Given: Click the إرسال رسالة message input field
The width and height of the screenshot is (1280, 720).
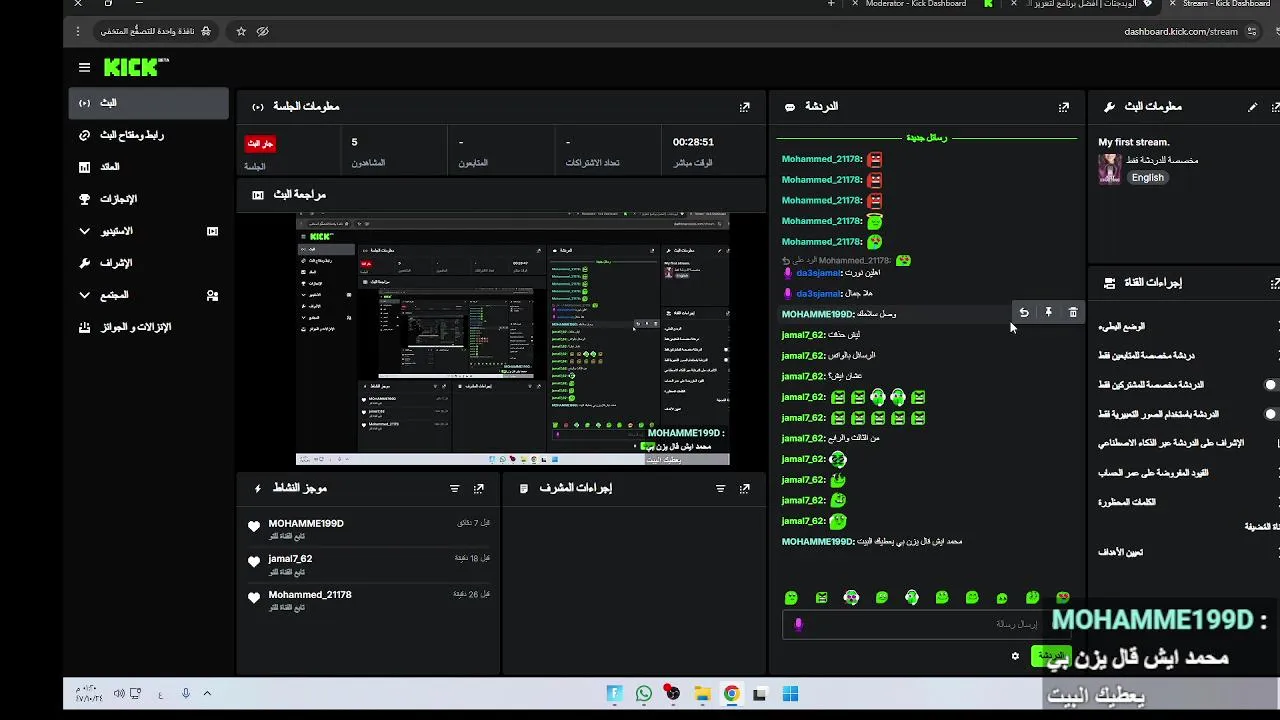Looking at the screenshot, I should click(926, 624).
